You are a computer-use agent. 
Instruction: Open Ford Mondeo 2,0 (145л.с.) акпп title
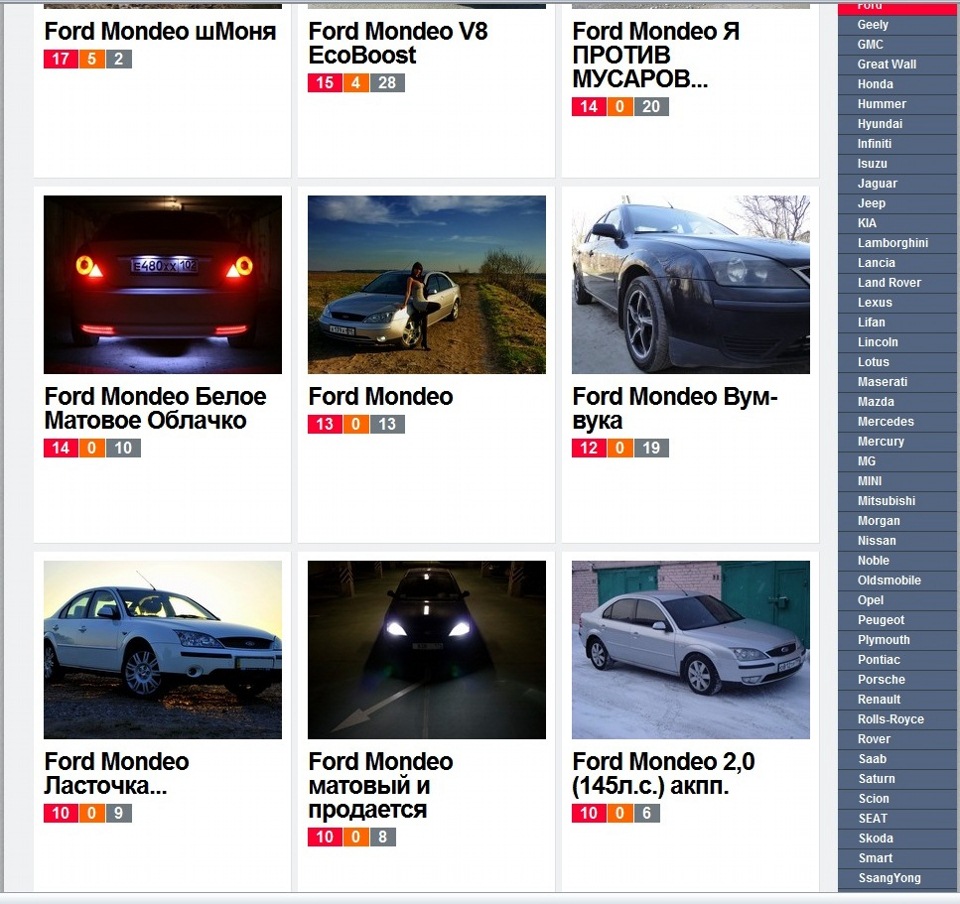663,774
